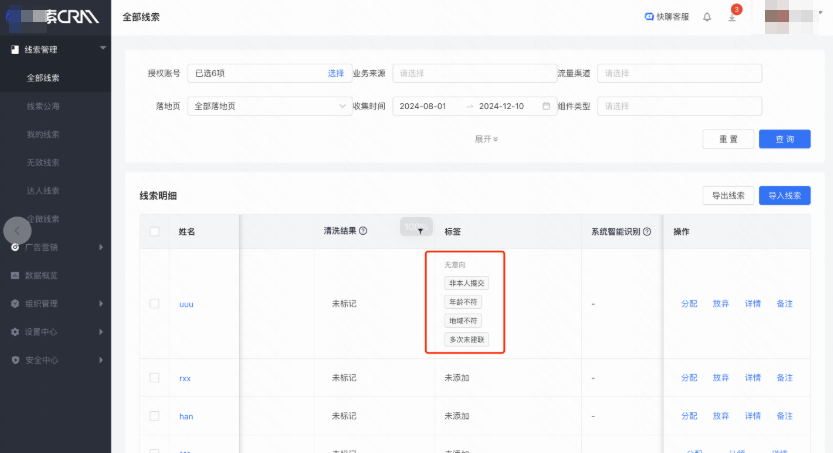The height and width of the screenshot is (453, 833).
Task: Toggle the select-all checkbox in table header
Action: [x=154, y=231]
